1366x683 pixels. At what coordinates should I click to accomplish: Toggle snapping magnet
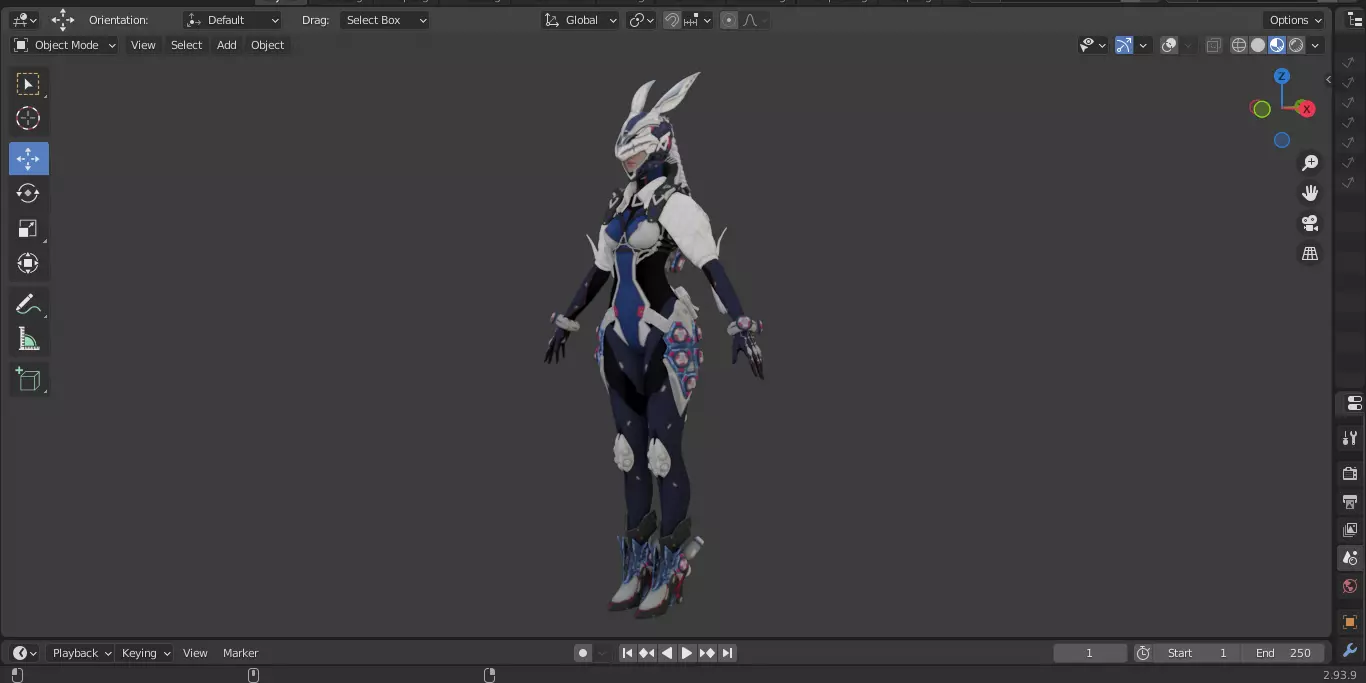(673, 20)
